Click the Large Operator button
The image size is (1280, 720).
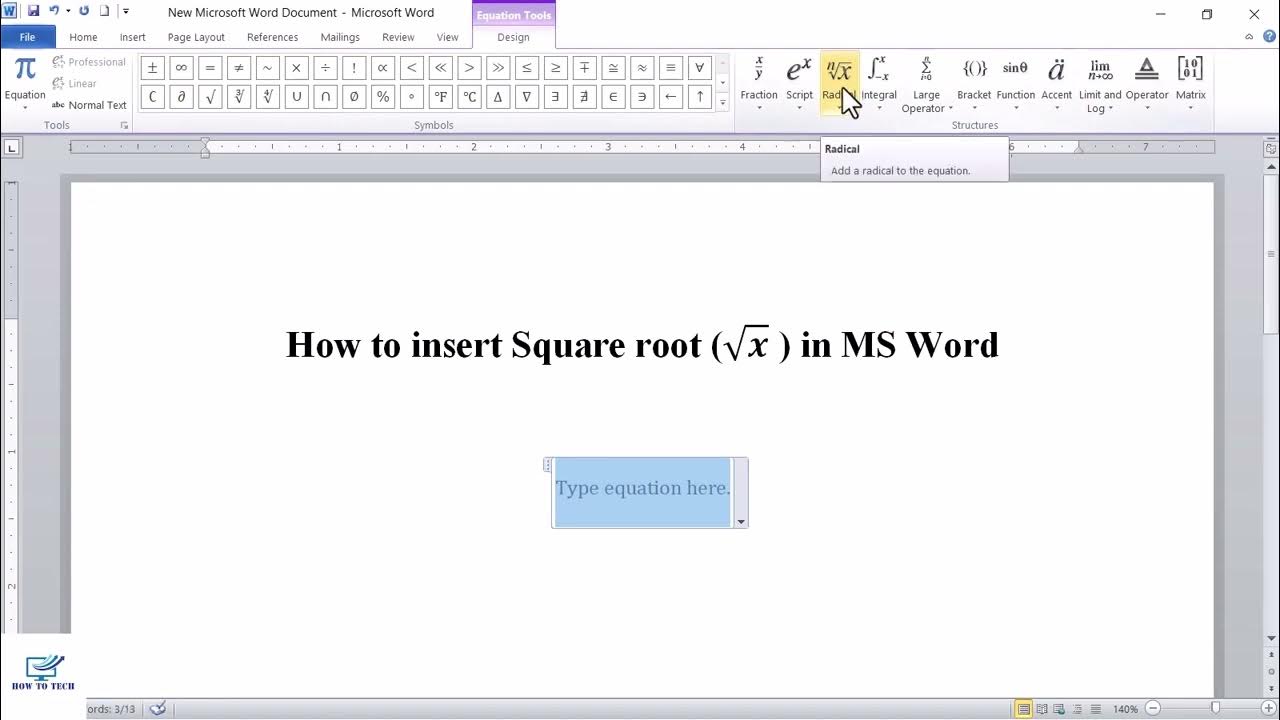(927, 84)
